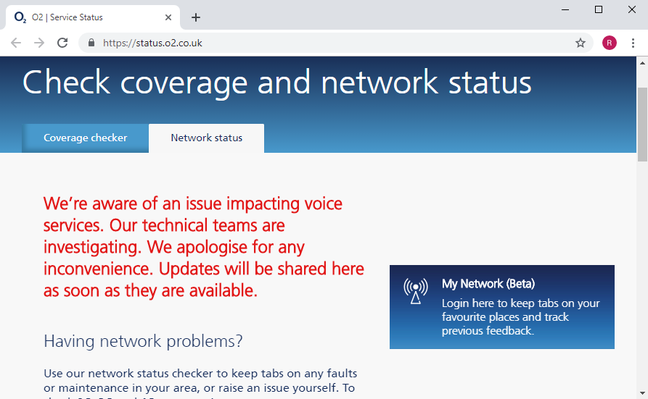Image resolution: width=648 pixels, height=399 pixels.
Task: Click the mast icon in My Network card
Action: [x=416, y=291]
